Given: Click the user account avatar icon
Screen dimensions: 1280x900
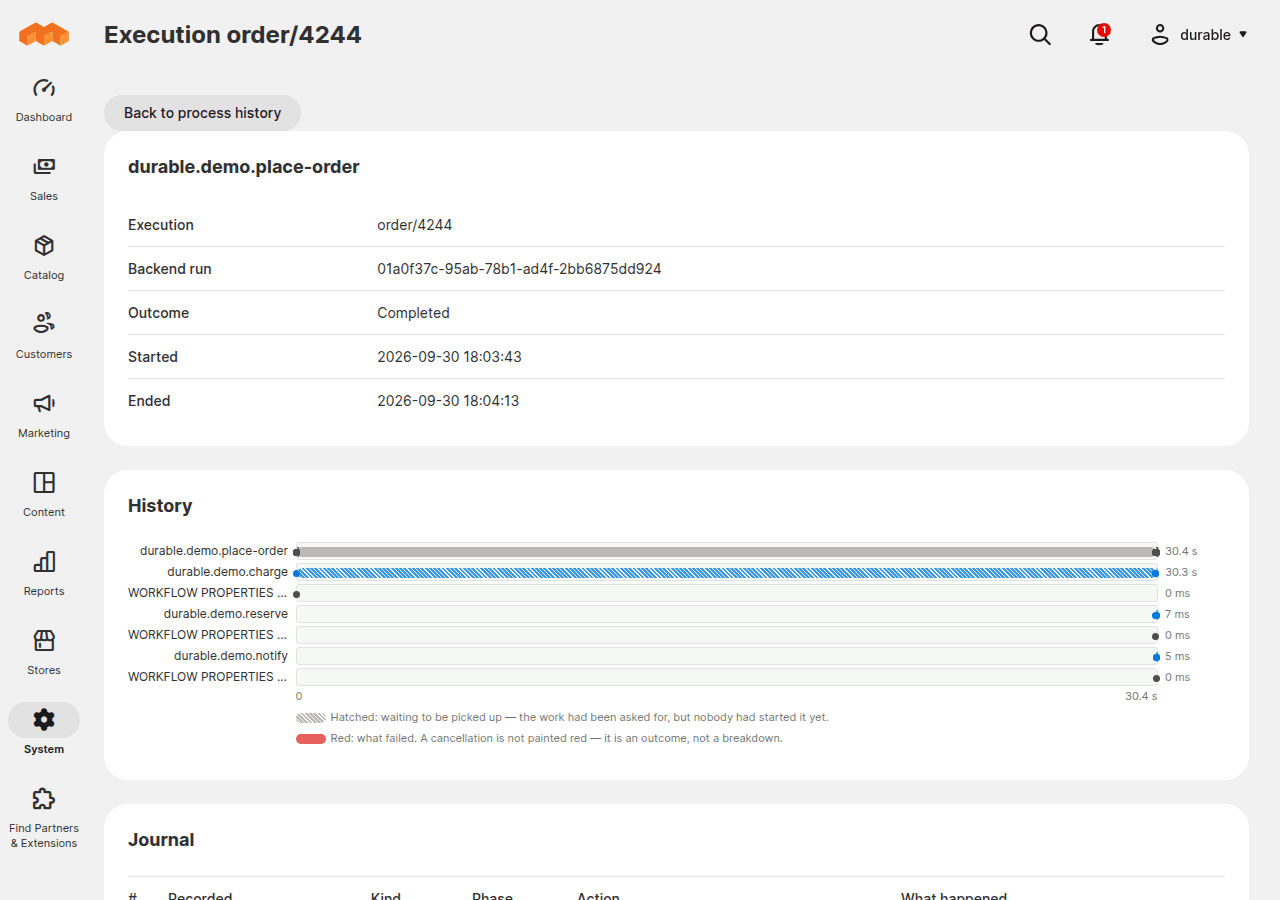Looking at the screenshot, I should [1160, 35].
